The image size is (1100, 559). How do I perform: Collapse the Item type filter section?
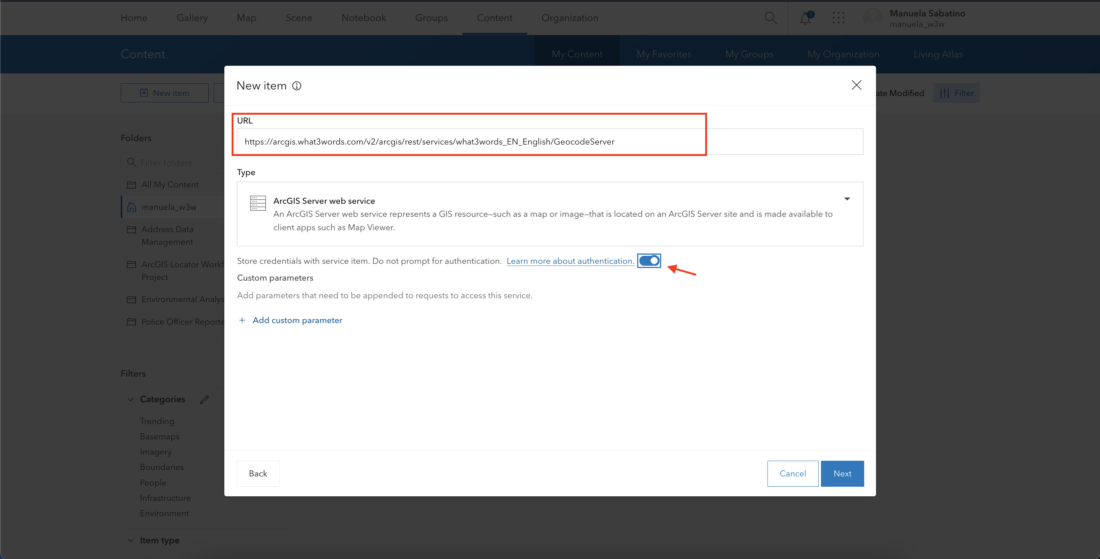tap(130, 541)
